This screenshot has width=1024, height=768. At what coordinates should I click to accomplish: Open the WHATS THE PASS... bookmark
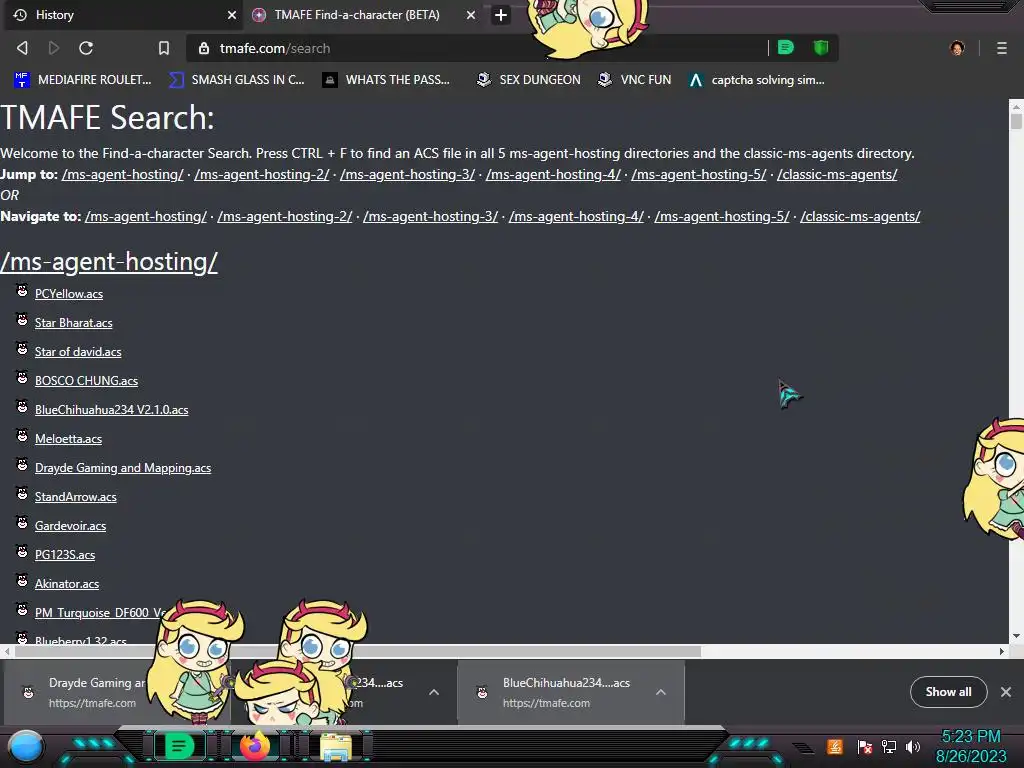click(386, 80)
